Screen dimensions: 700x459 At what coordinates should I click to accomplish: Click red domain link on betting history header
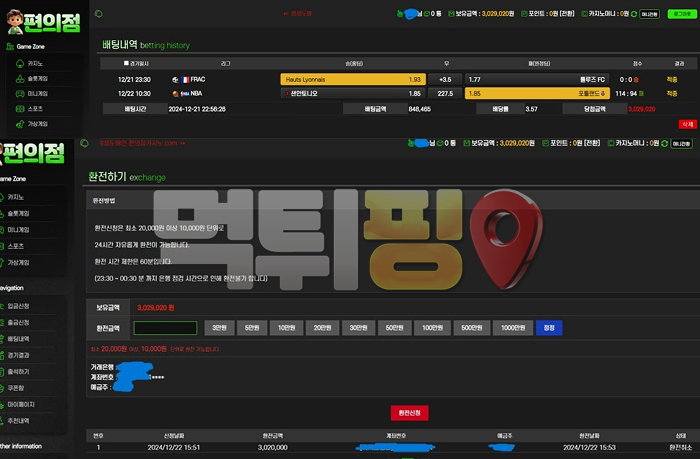[x=298, y=14]
